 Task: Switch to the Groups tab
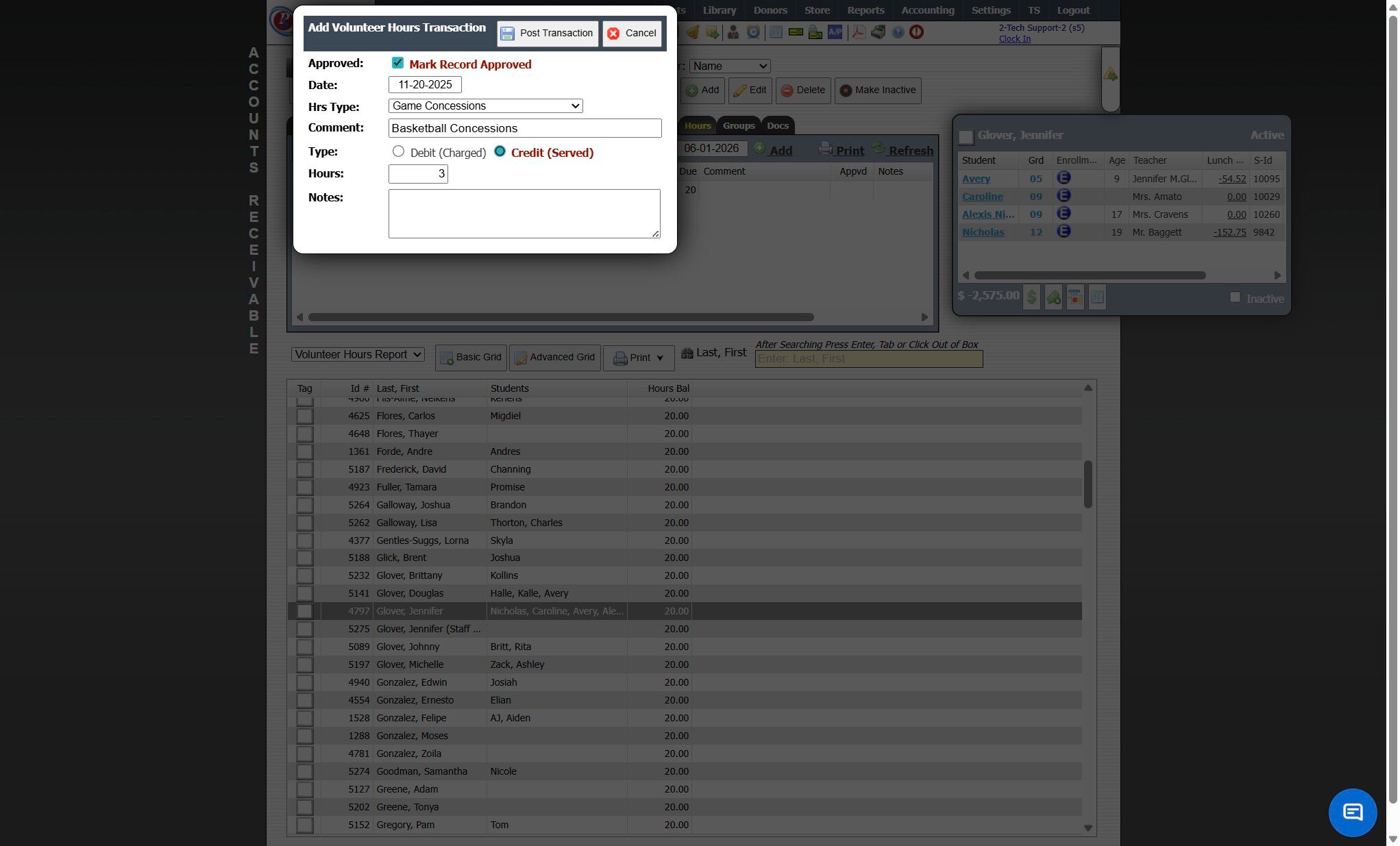tap(738, 126)
